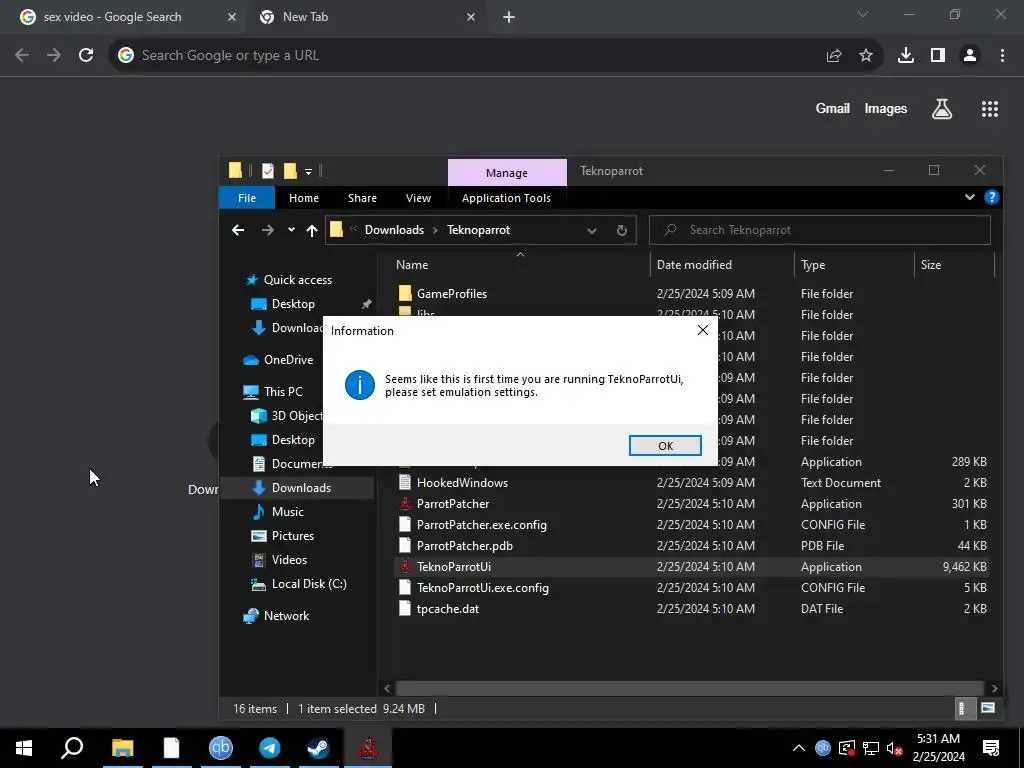
Task: Open the File menu in Explorer
Action: [x=247, y=198]
